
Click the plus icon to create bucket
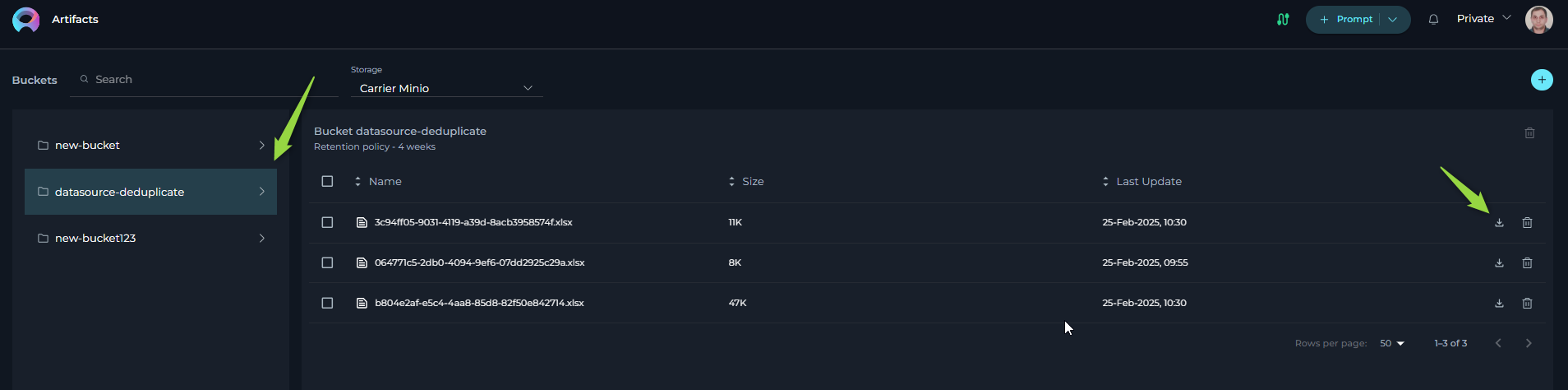click(1542, 80)
